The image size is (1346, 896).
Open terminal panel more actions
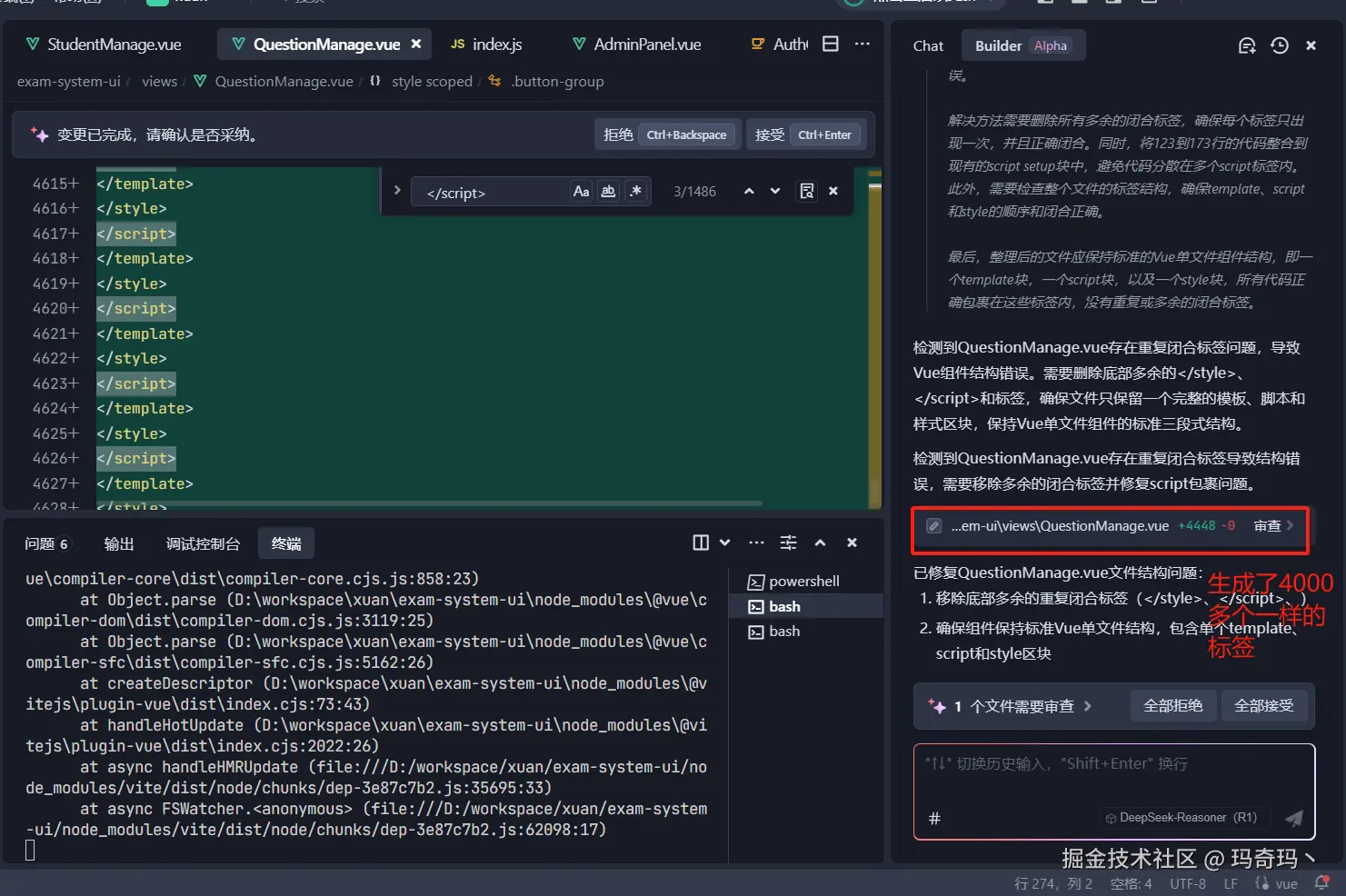pos(756,543)
